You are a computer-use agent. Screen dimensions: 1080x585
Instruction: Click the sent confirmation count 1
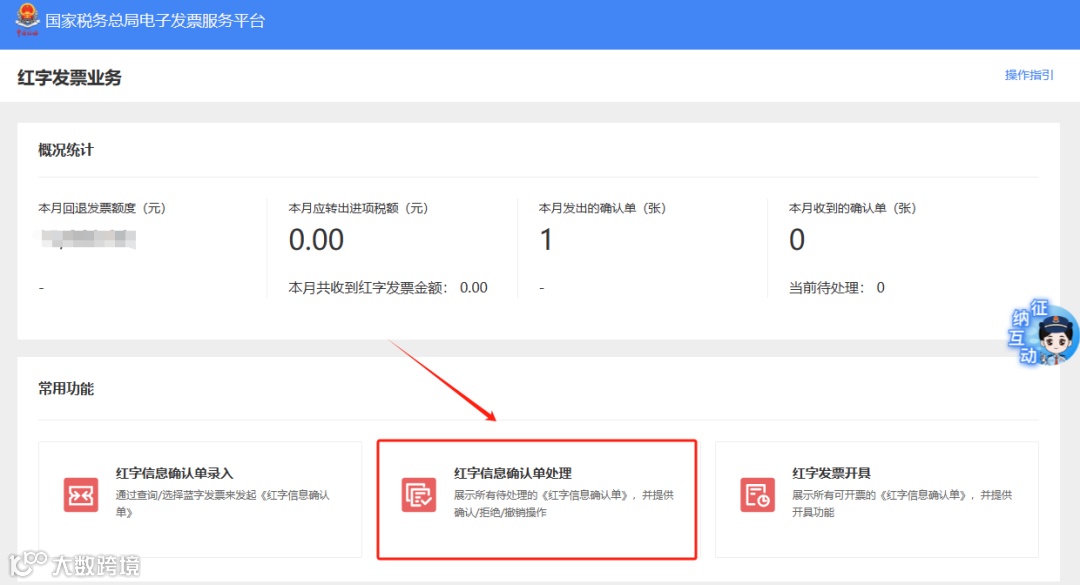pyautogui.click(x=546, y=240)
